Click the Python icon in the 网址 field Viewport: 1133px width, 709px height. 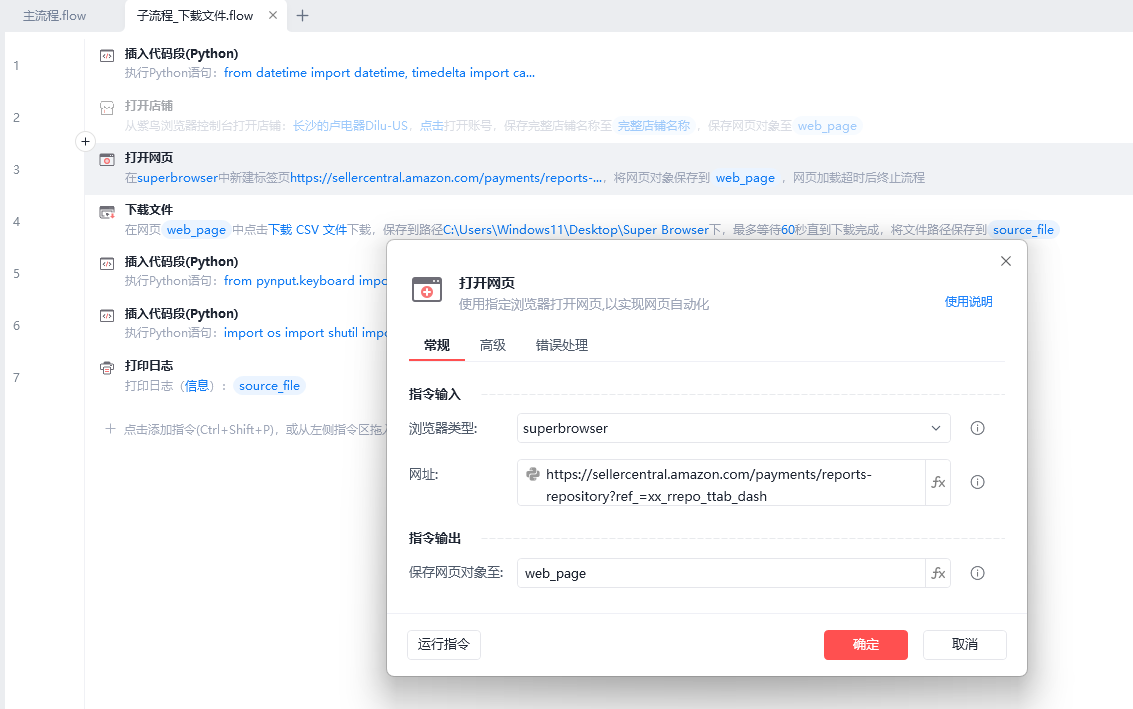533,474
